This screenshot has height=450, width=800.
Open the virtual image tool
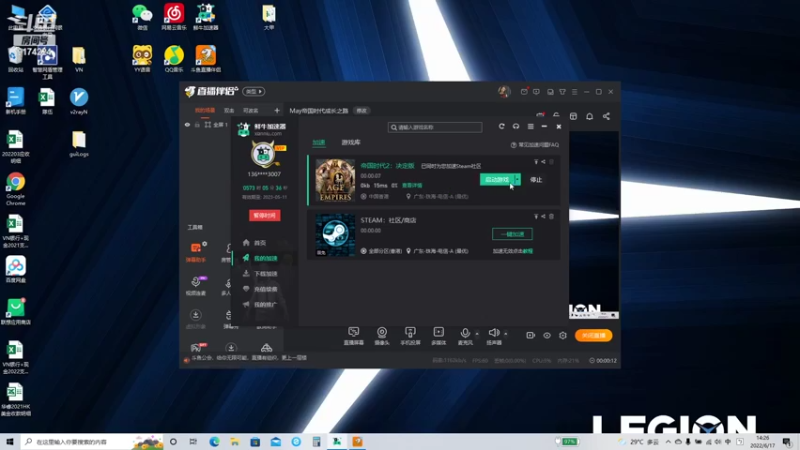point(195,318)
